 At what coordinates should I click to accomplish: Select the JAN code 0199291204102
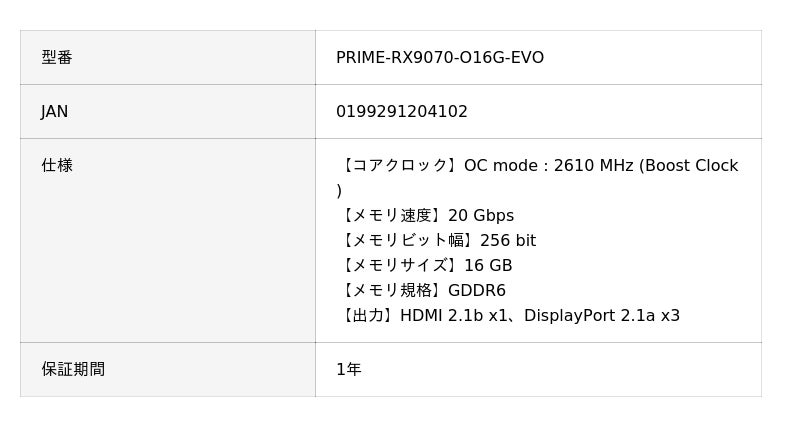coord(401,112)
